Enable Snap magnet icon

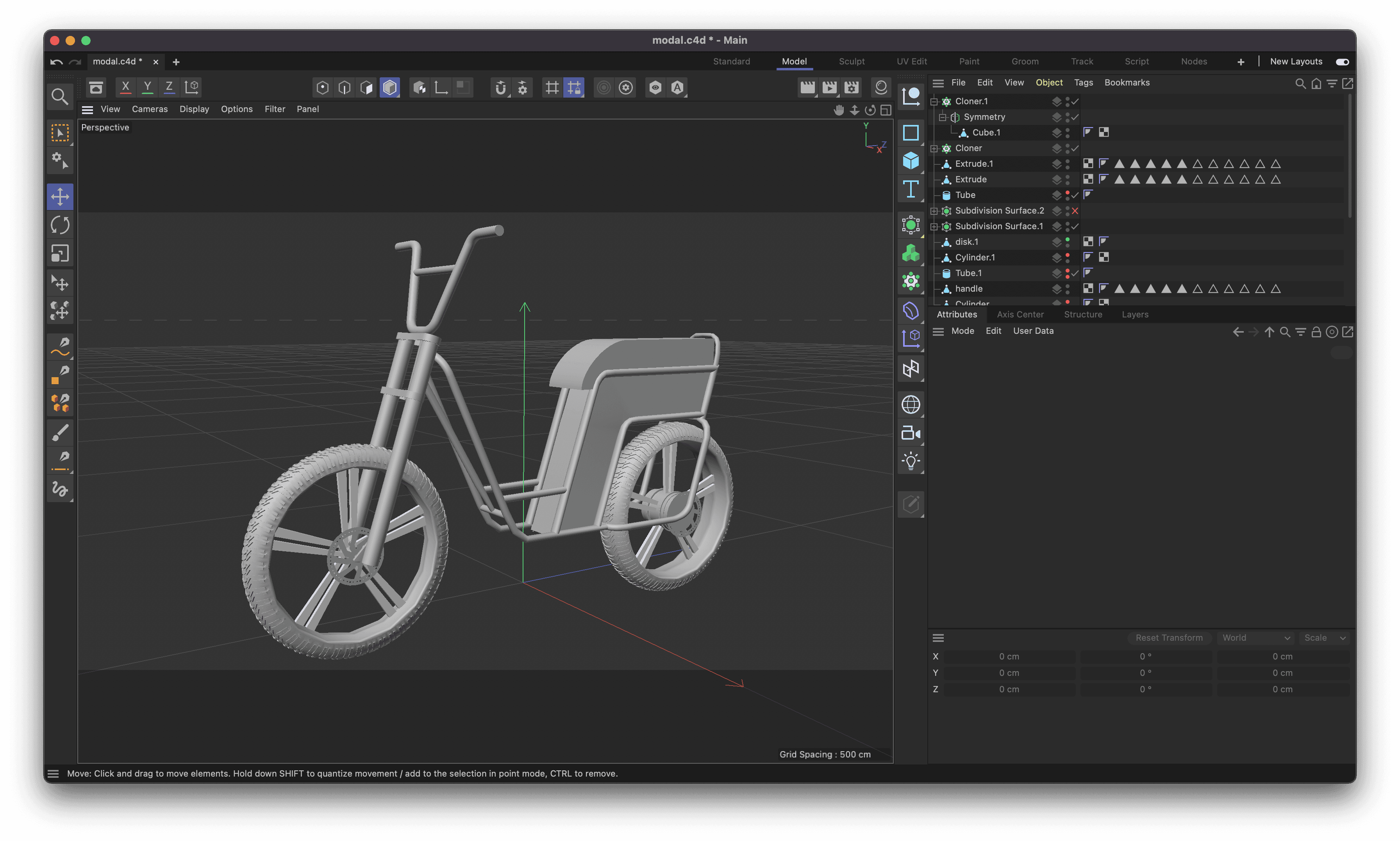(500, 87)
